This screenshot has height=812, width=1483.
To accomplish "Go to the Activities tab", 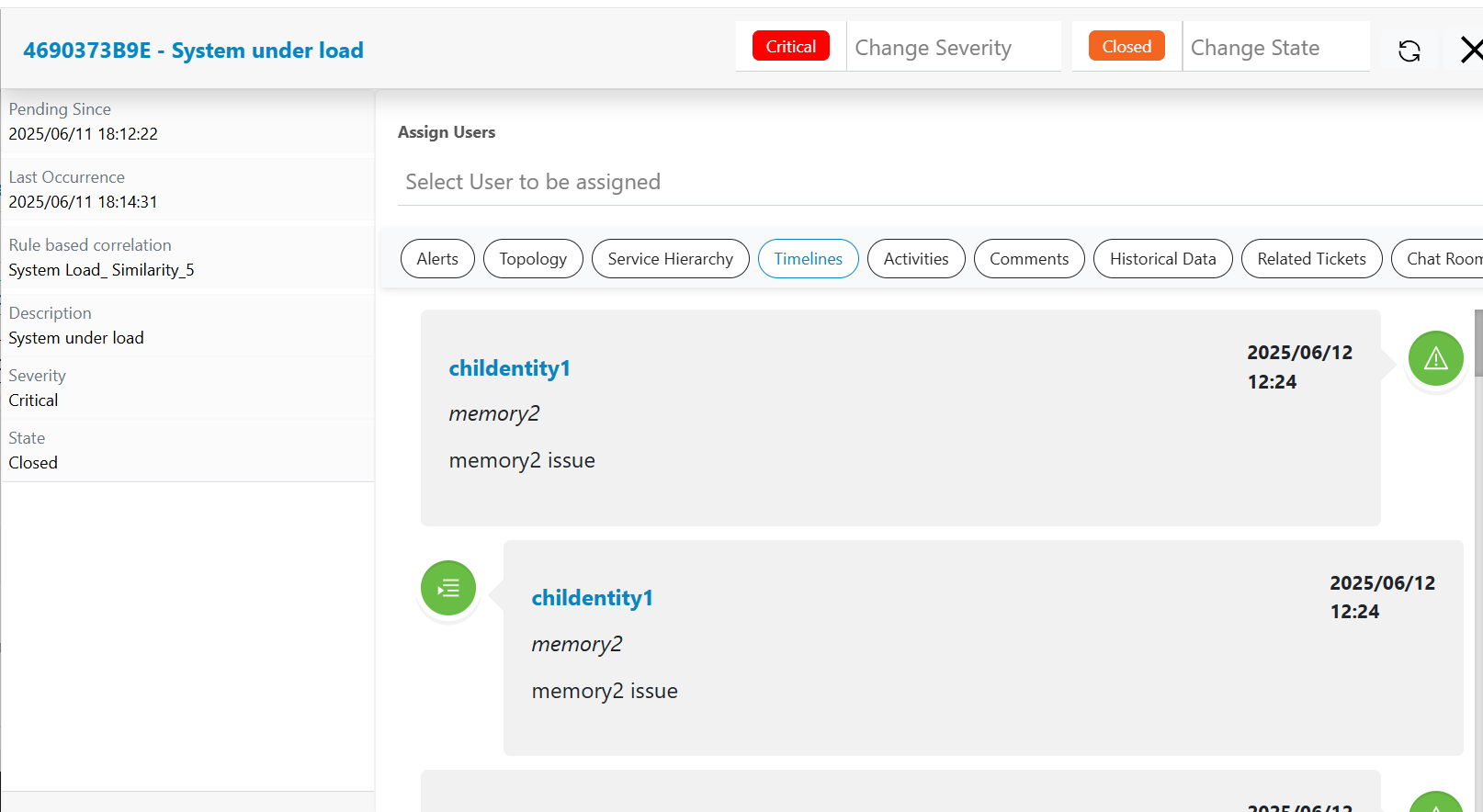I will 916,259.
